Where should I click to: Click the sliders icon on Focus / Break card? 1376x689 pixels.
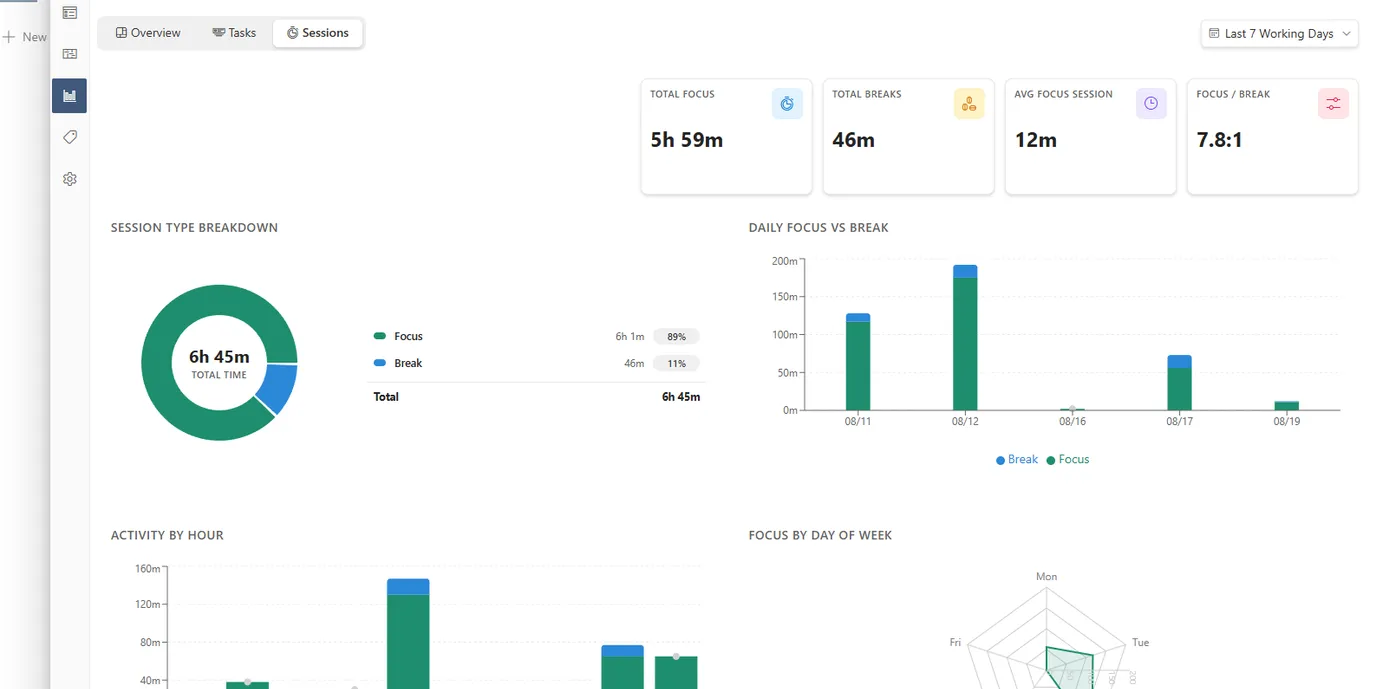click(x=1333, y=103)
